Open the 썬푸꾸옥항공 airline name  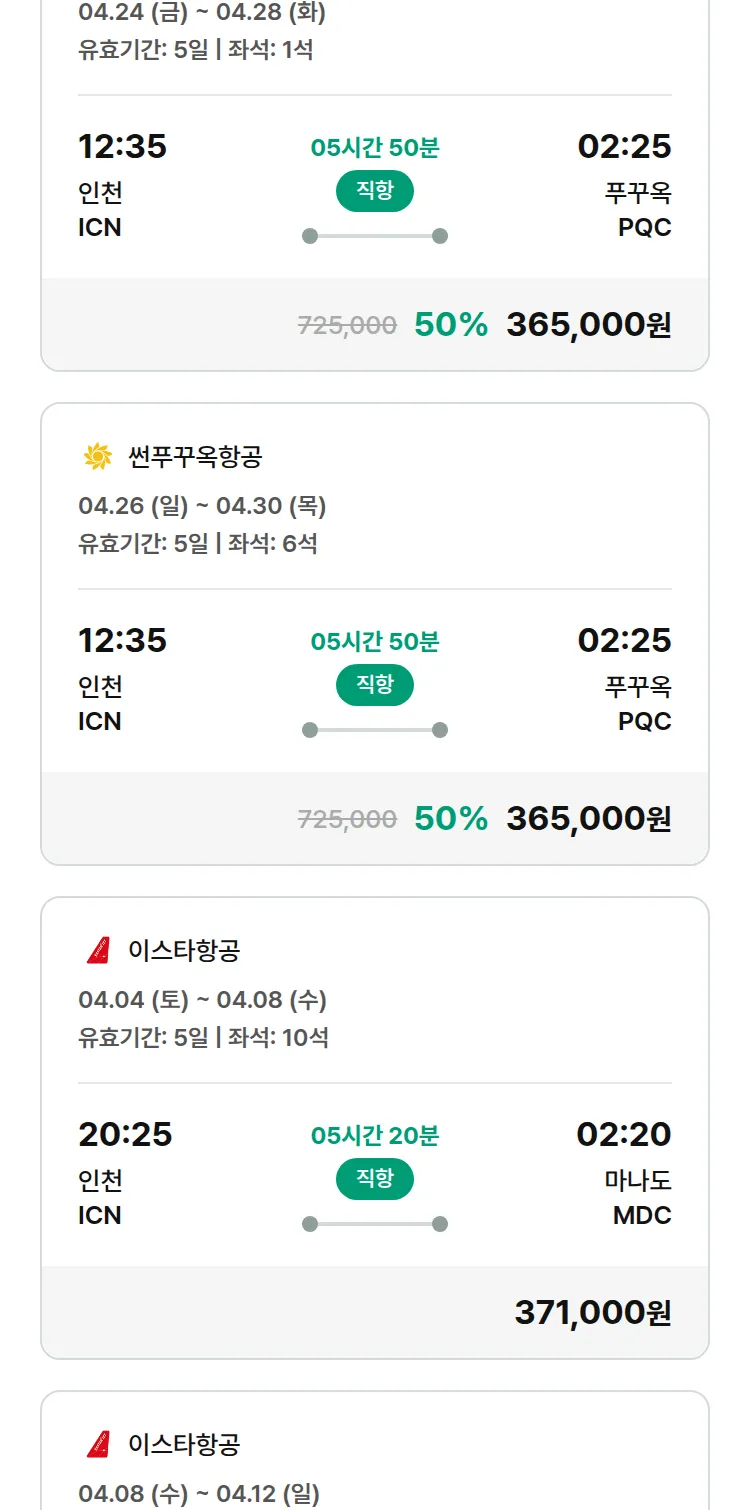tap(195, 457)
